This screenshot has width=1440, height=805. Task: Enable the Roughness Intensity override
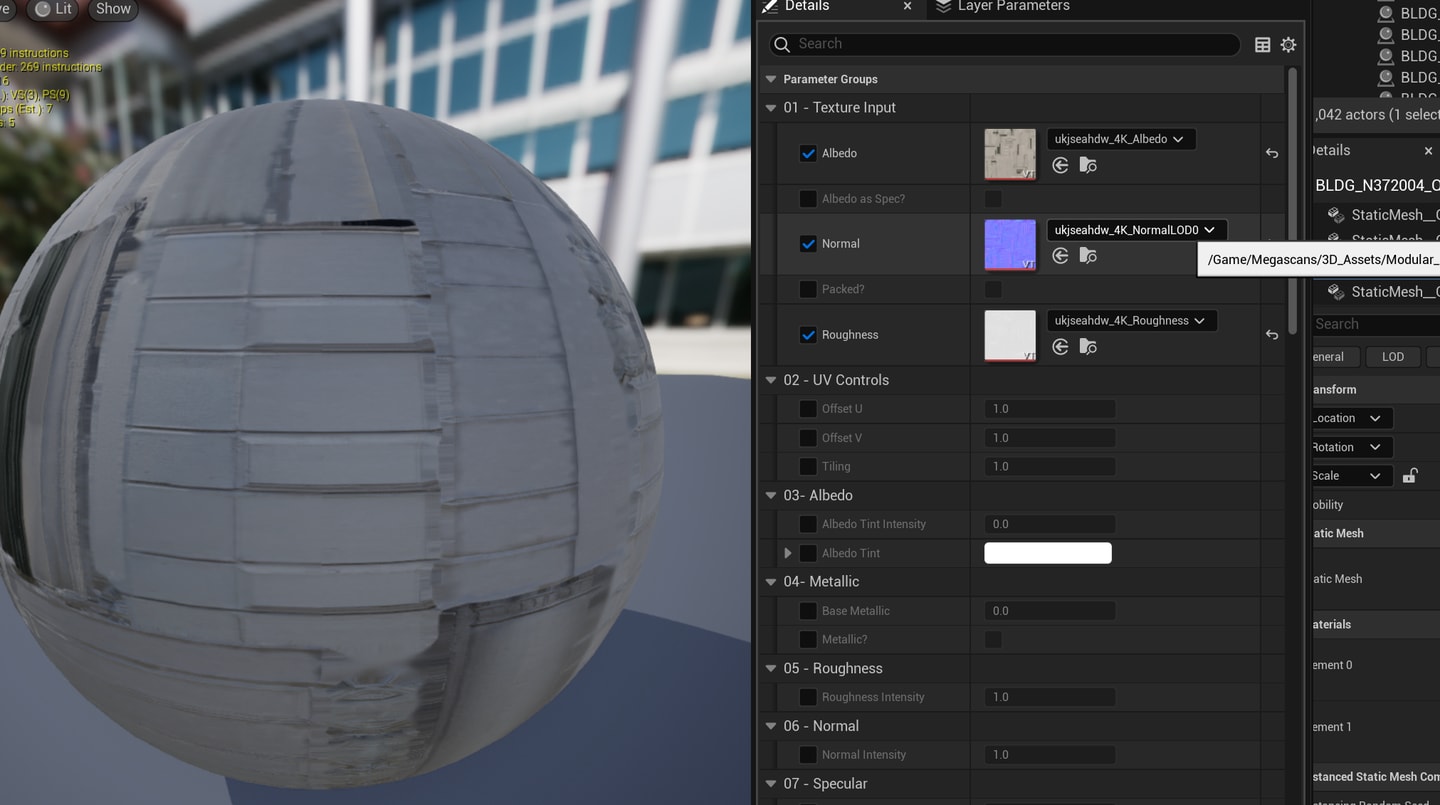coord(808,697)
